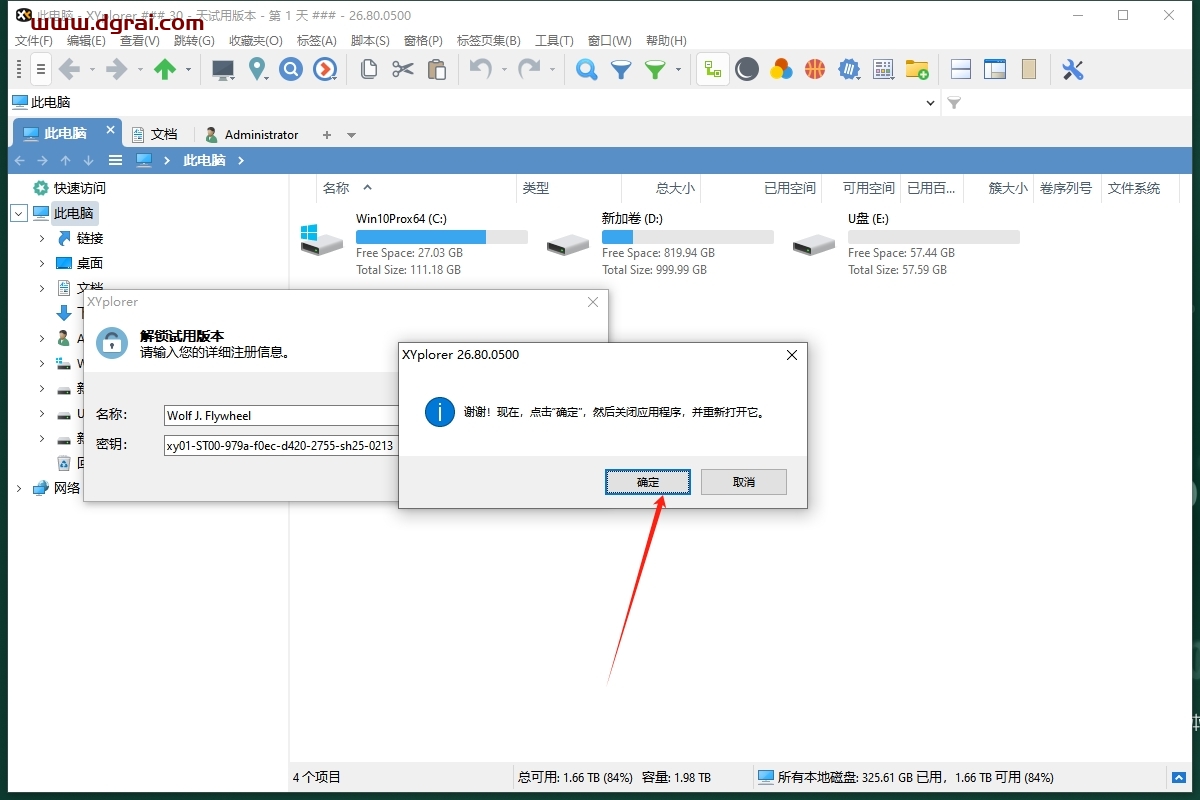Click the Copy toolbar icon
The width and height of the screenshot is (1200, 800).
click(x=369, y=69)
